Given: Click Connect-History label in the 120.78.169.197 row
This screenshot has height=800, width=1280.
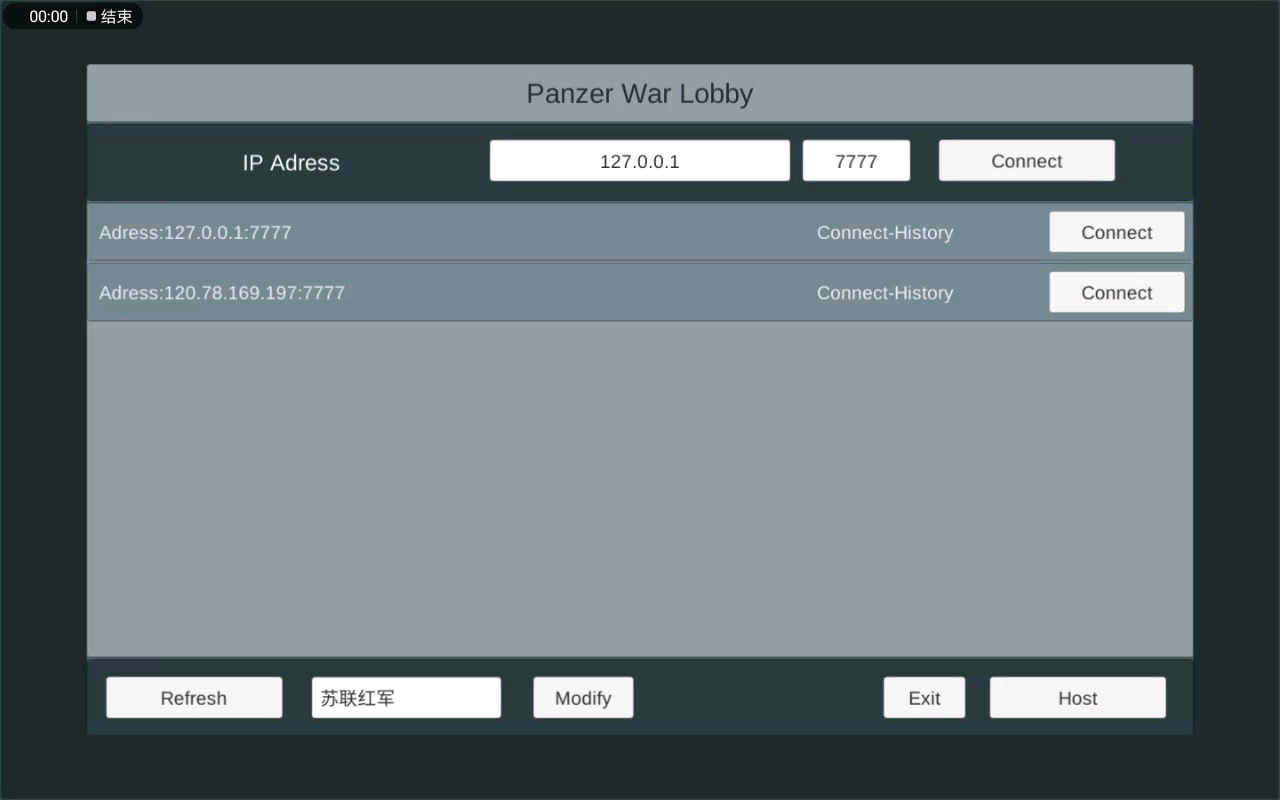Looking at the screenshot, I should click(x=885, y=292).
